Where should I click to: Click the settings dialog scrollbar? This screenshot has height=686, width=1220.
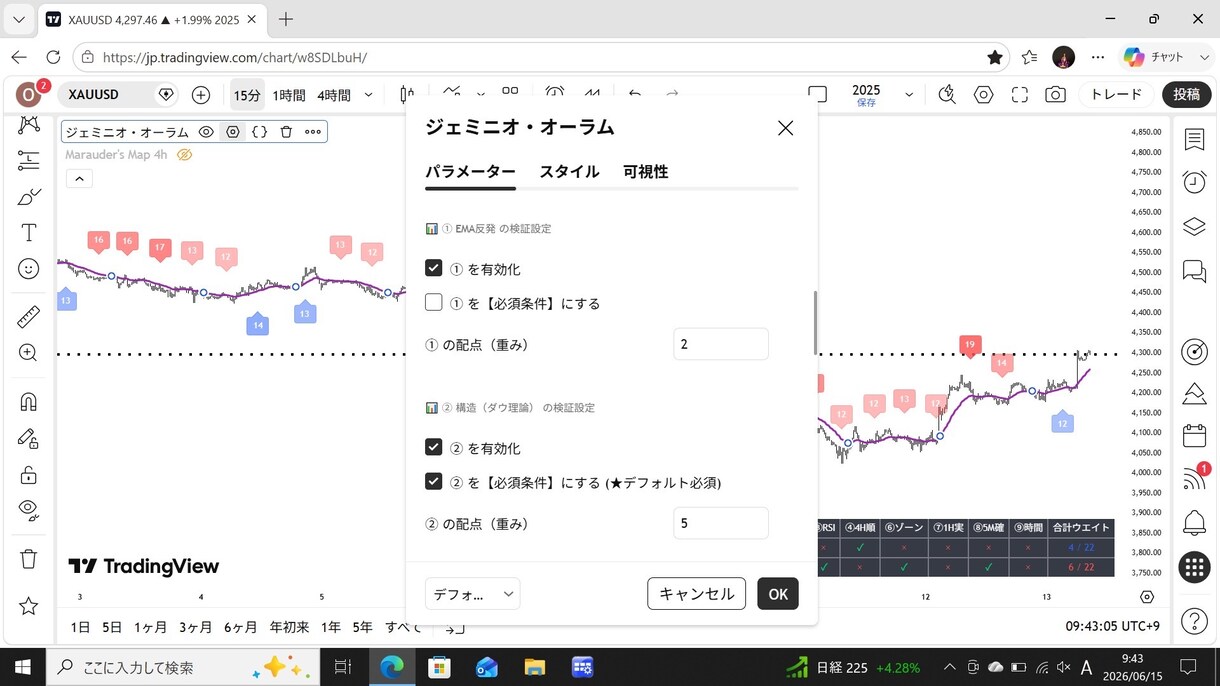pos(814,323)
